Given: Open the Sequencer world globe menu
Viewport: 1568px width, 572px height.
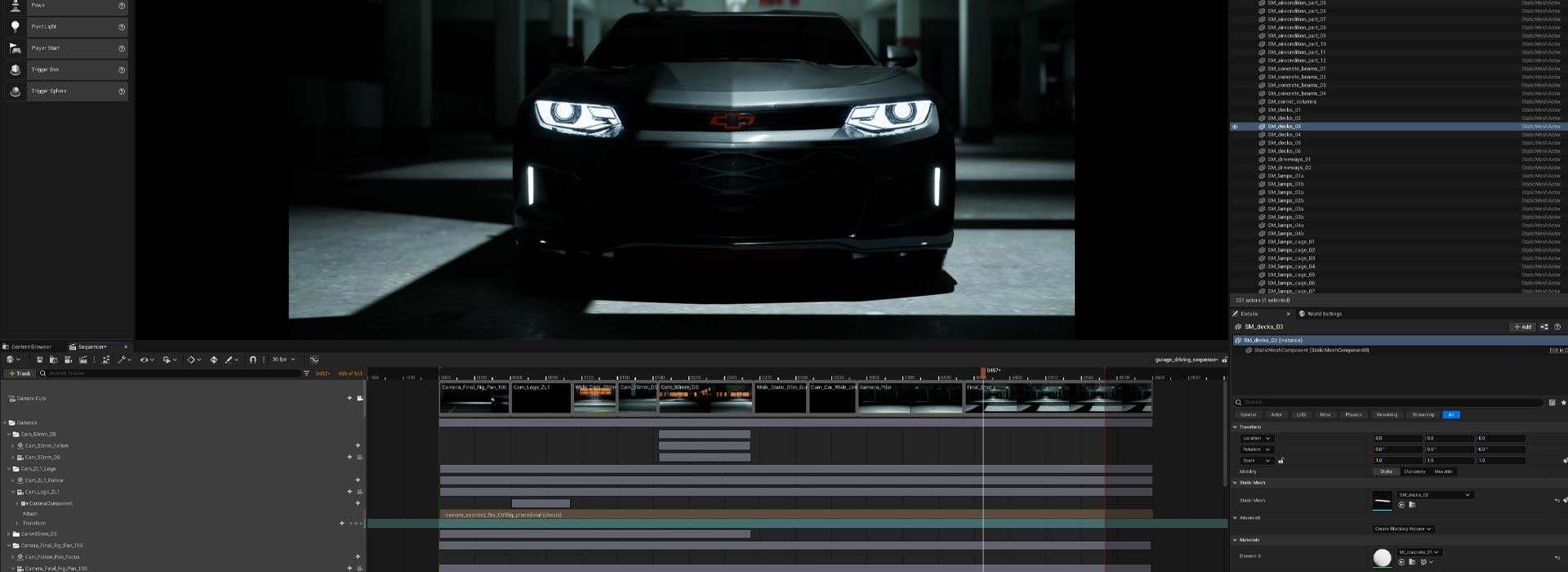Looking at the screenshot, I should coord(12,360).
